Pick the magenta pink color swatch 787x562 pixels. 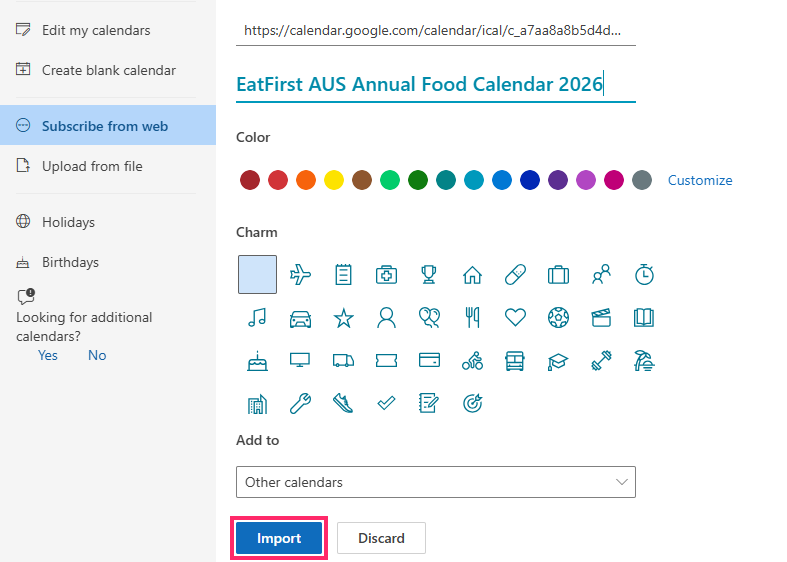[x=614, y=180]
